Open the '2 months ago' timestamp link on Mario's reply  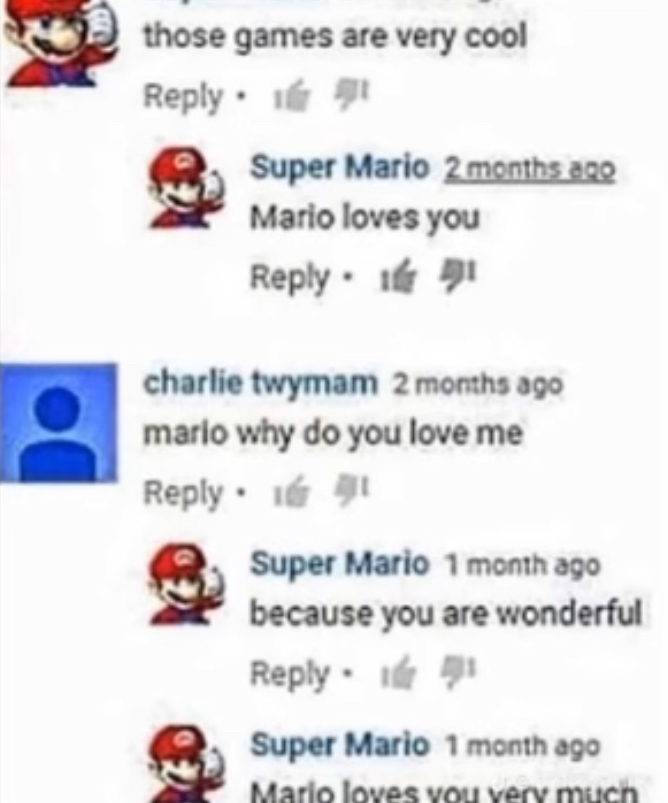529,170
